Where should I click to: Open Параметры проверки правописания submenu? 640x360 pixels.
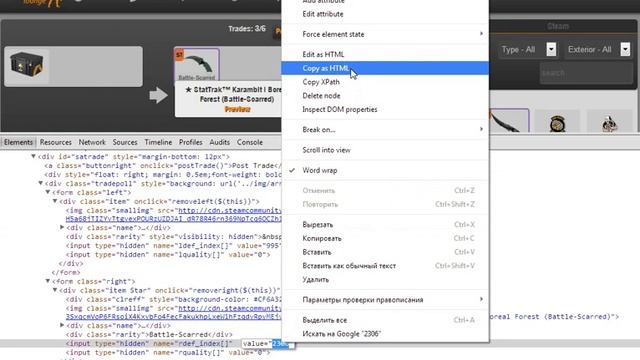(x=385, y=300)
